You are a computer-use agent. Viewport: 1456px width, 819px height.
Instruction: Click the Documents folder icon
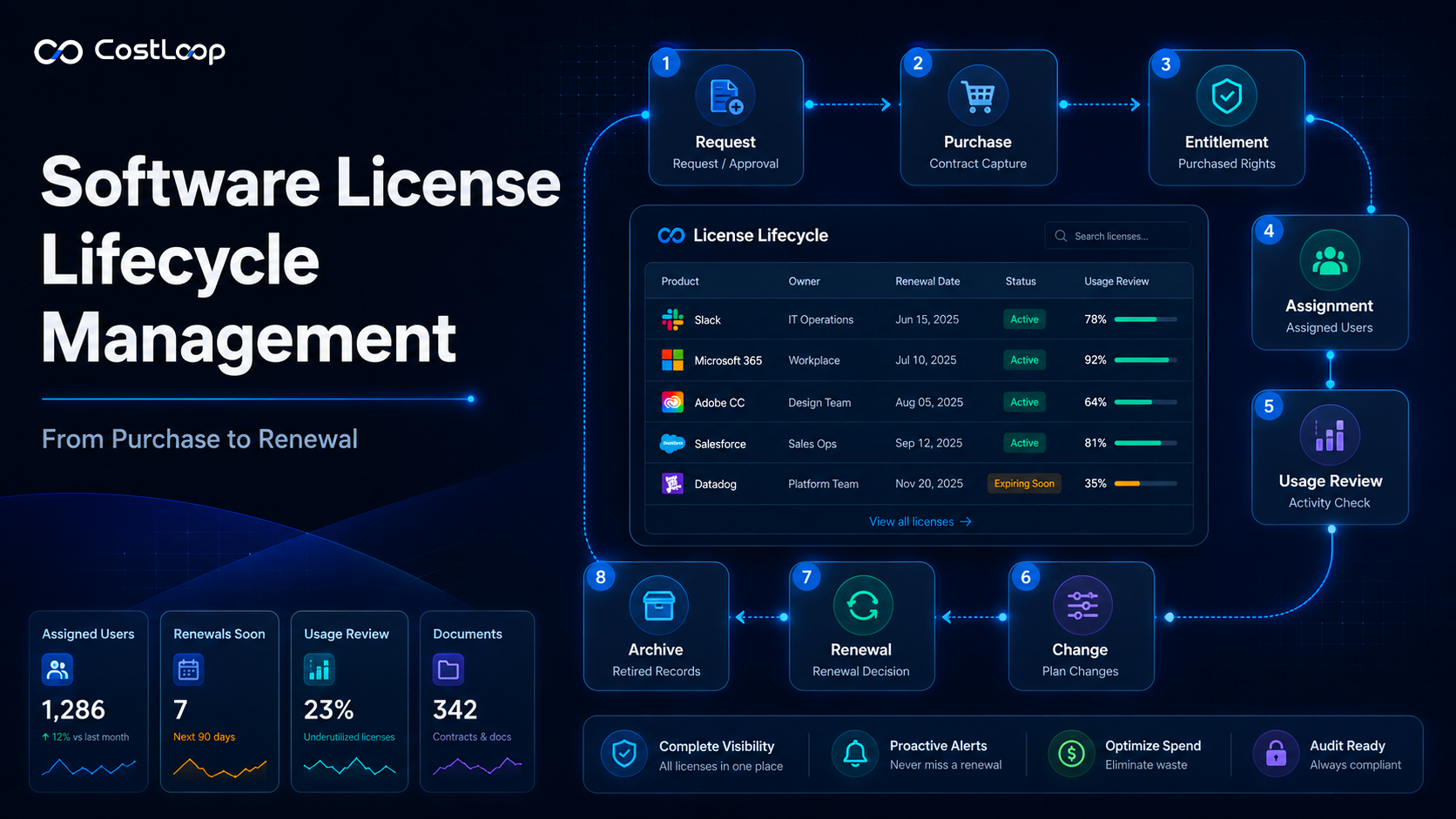click(448, 669)
